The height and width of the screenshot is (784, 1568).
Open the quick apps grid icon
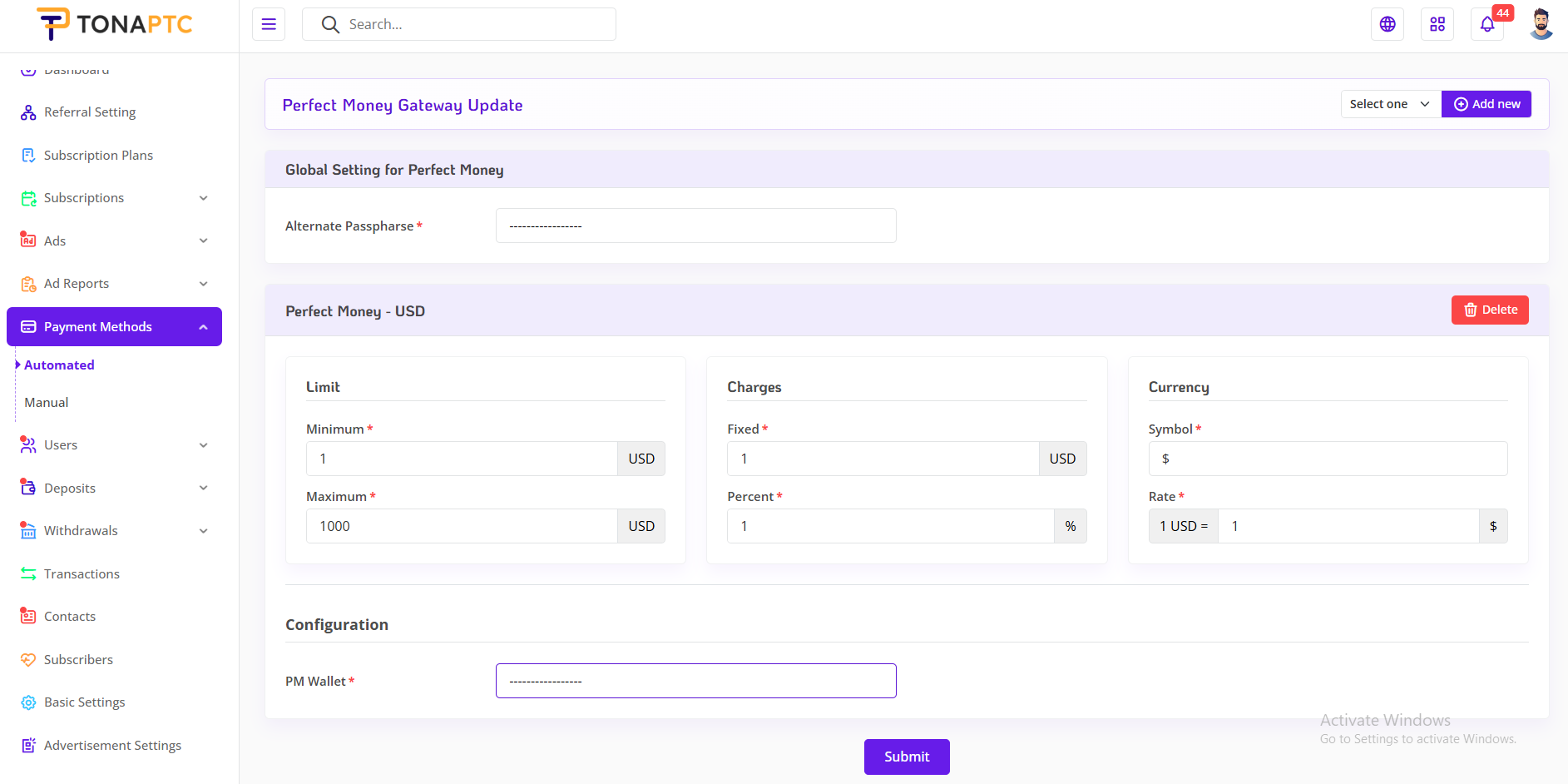(1437, 24)
